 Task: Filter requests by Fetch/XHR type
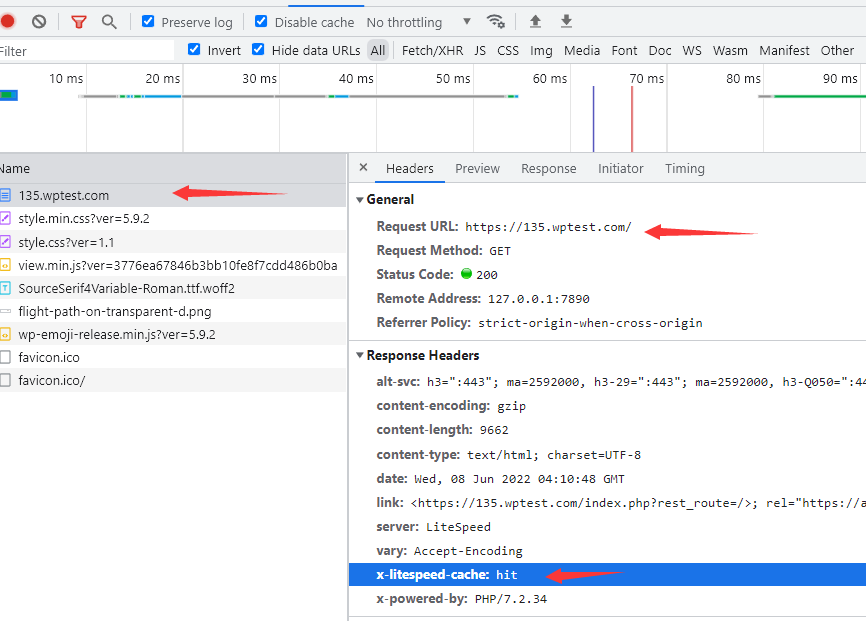point(432,50)
